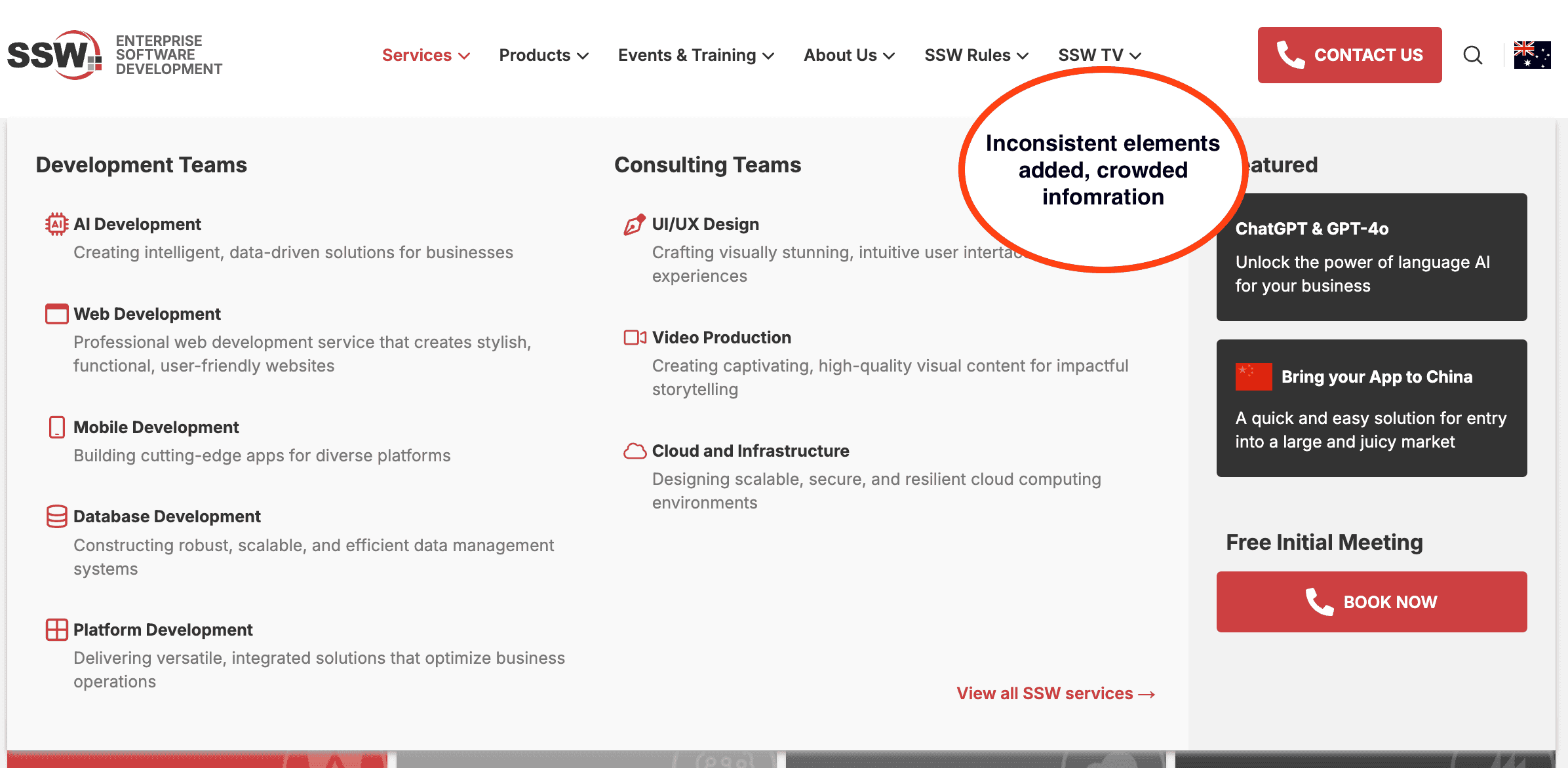Viewport: 1568px width, 768px height.
Task: Click the Development Teams heading
Action: 142,164
